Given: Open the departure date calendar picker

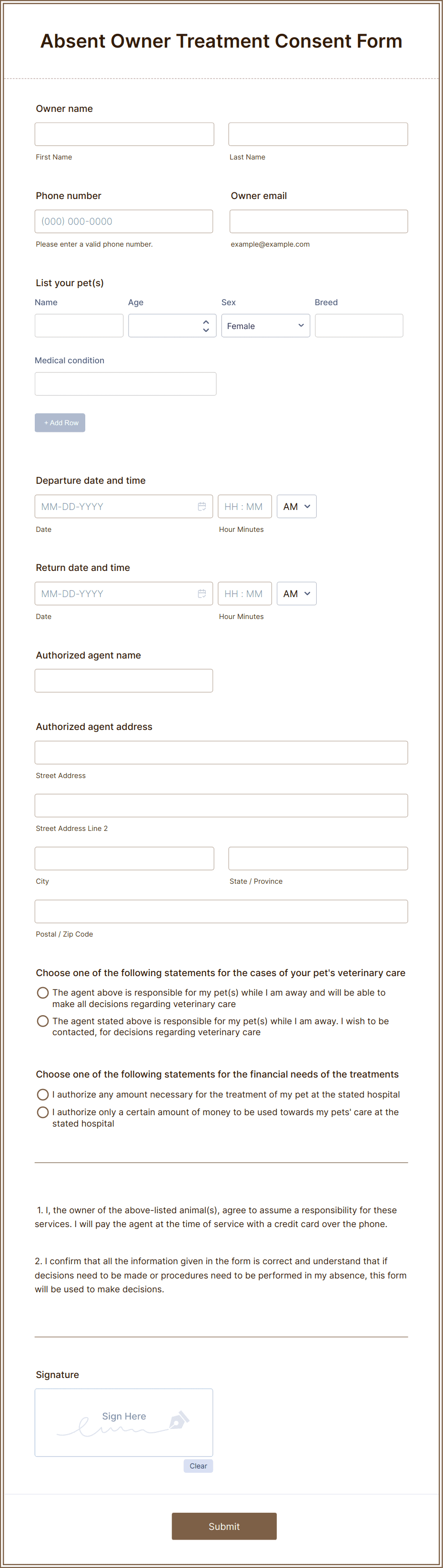Looking at the screenshot, I should click(201, 506).
